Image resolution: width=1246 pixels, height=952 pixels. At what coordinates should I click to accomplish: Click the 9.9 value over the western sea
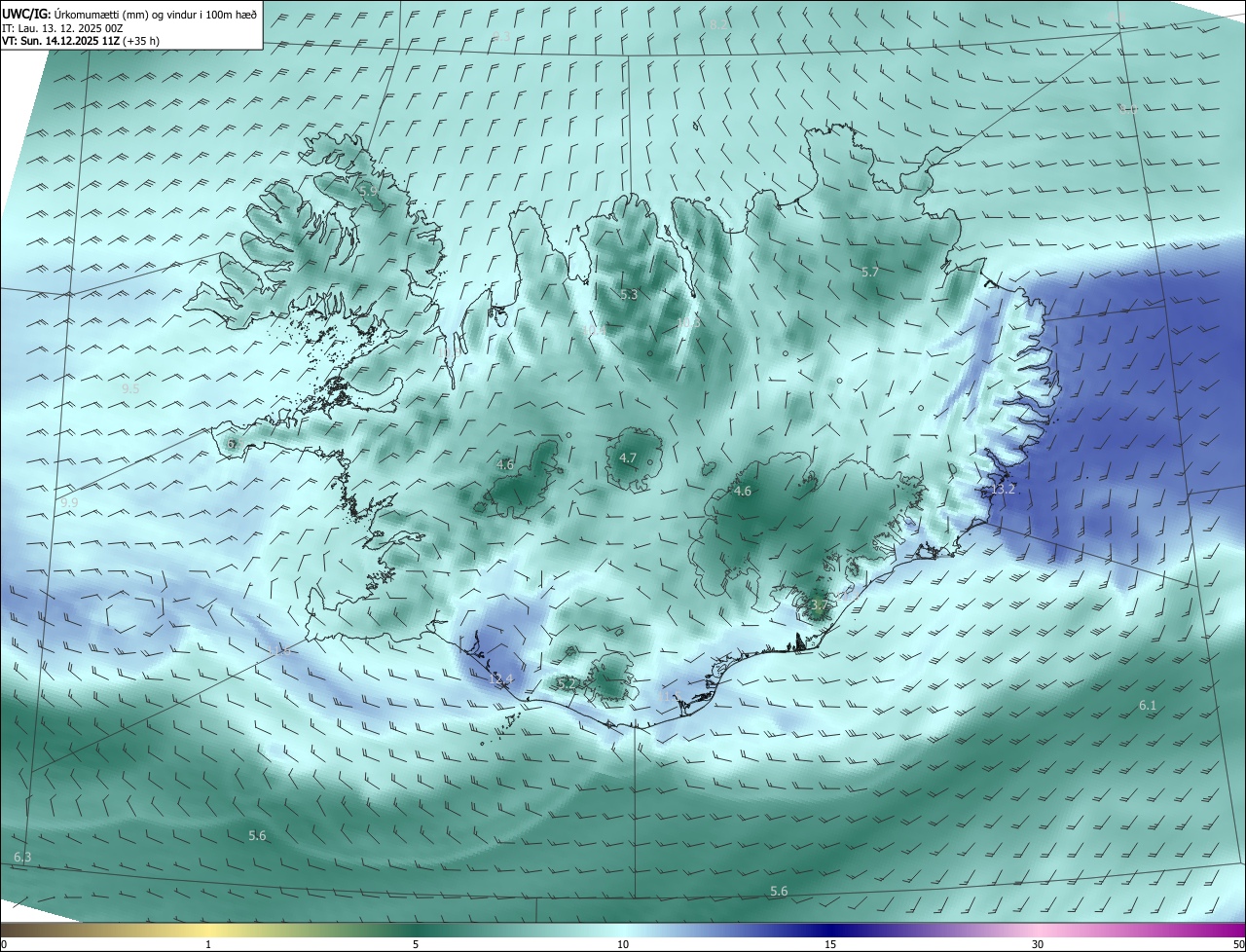(69, 503)
